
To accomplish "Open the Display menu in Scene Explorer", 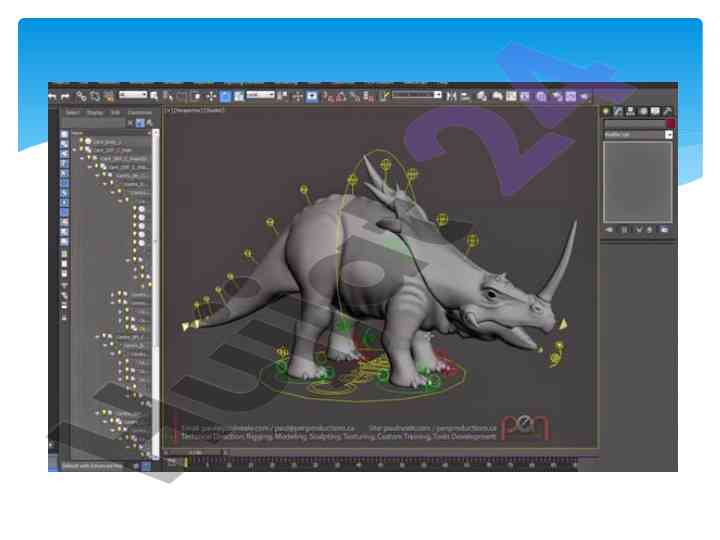I will click(x=94, y=112).
